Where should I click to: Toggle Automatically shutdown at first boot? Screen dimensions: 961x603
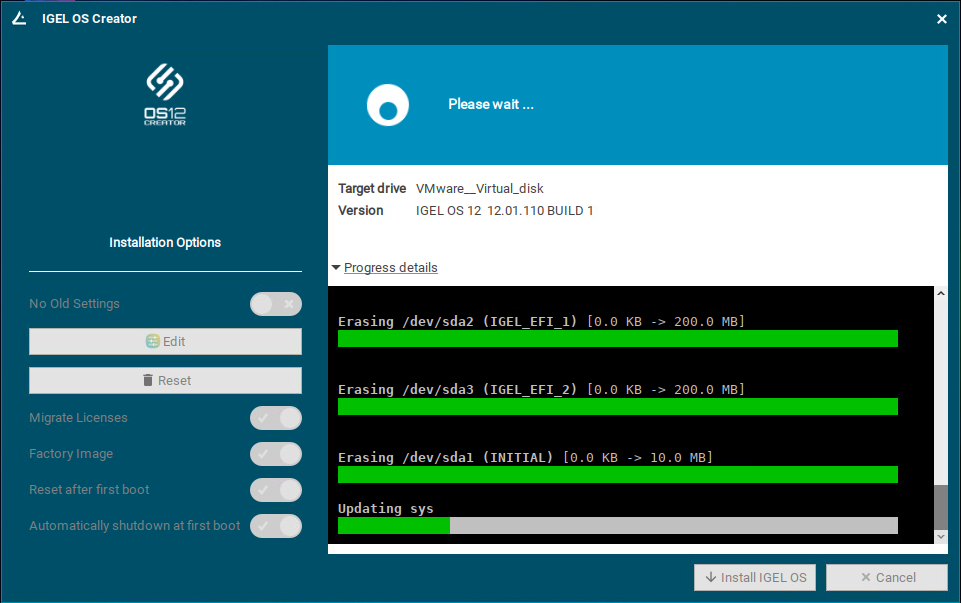[x=276, y=526]
